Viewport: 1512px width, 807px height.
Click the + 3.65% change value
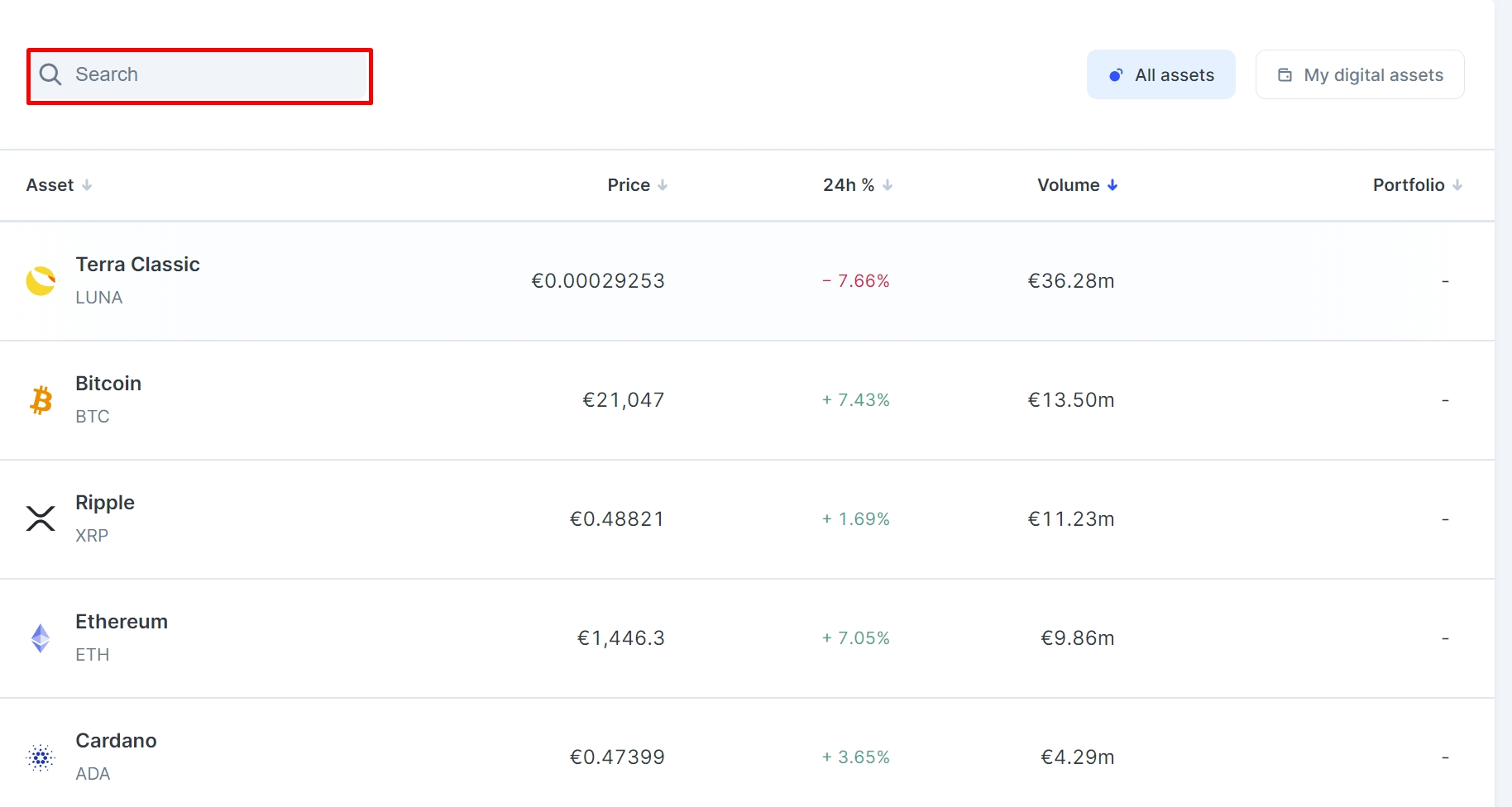click(856, 757)
